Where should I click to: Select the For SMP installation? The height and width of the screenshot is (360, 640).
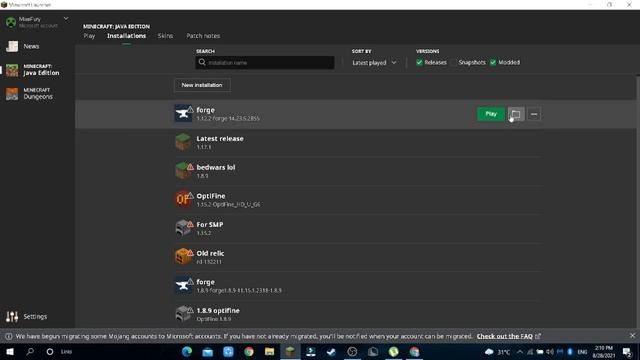[358, 228]
